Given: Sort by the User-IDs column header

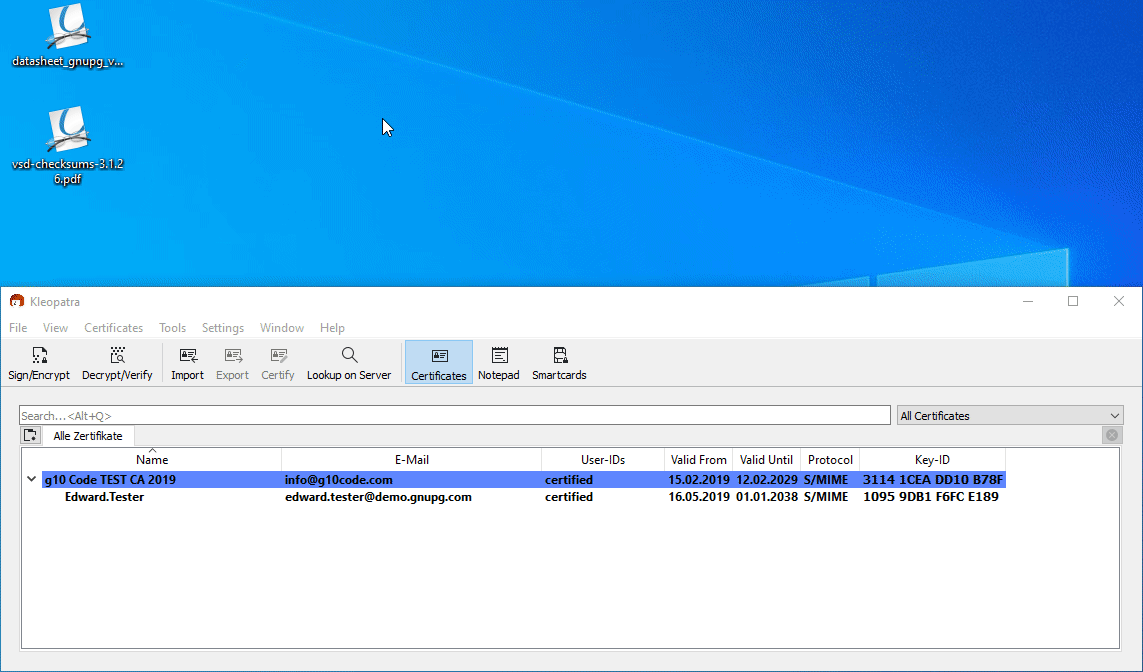Looking at the screenshot, I should point(603,460).
